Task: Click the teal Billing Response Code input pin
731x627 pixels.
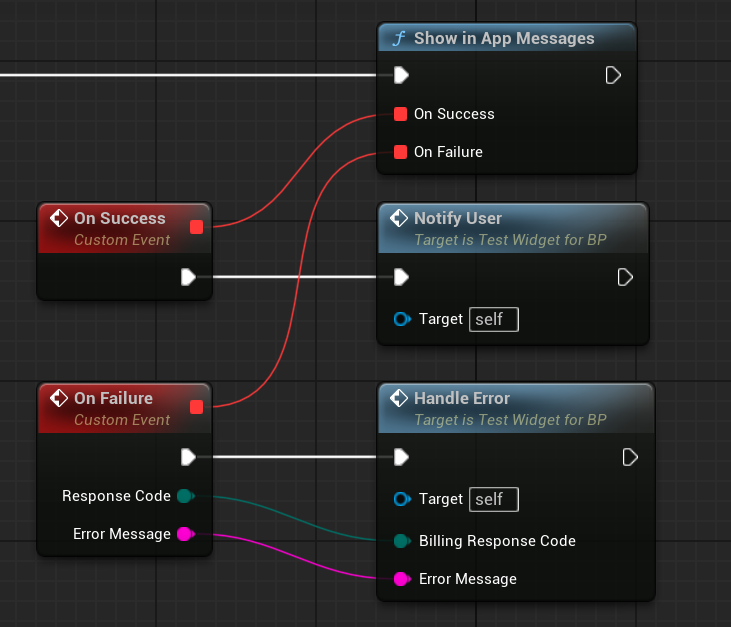Action: pyautogui.click(x=402, y=541)
